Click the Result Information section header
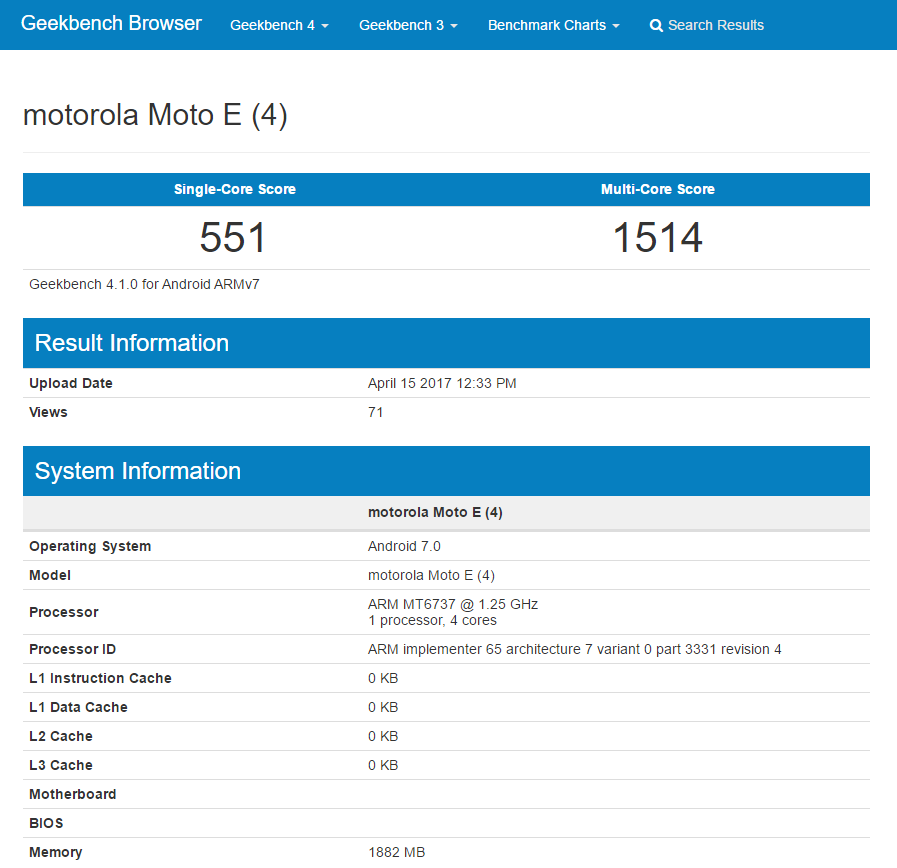Viewport: 897px width, 868px height. pyautogui.click(x=446, y=343)
